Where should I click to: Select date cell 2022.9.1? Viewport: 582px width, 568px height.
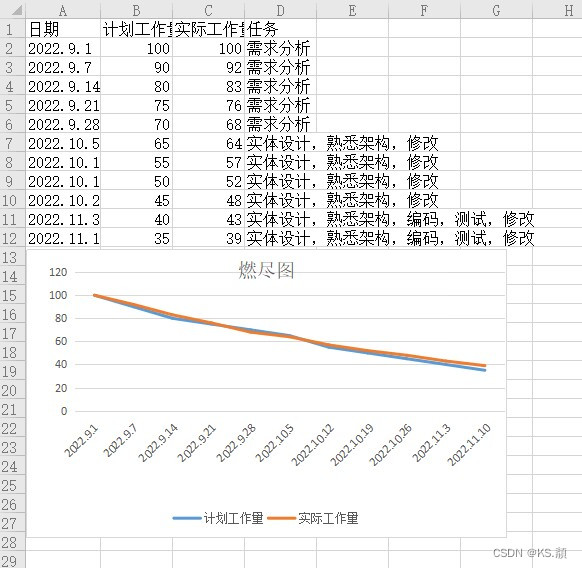pyautogui.click(x=63, y=48)
